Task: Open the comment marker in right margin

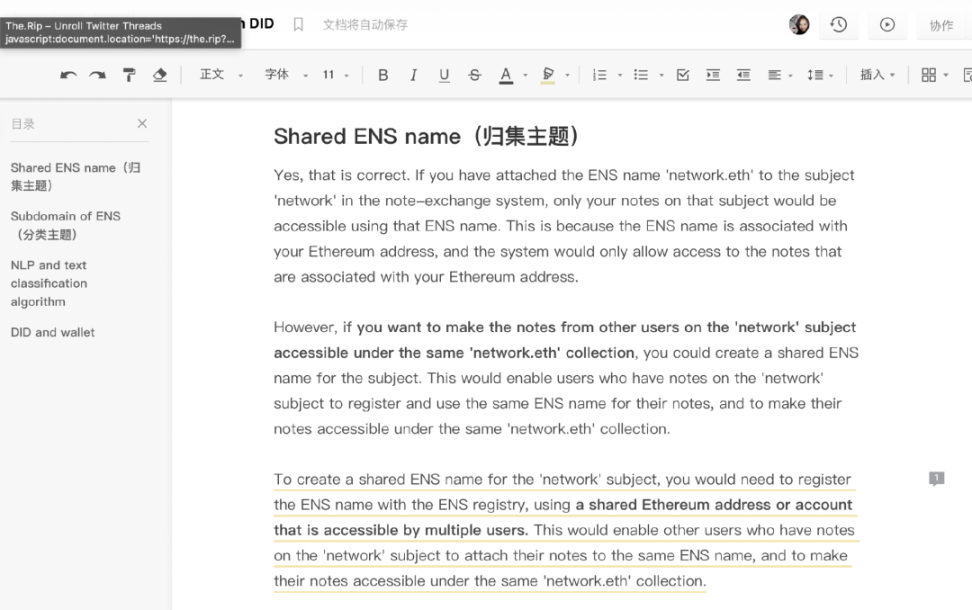Action: (936, 479)
